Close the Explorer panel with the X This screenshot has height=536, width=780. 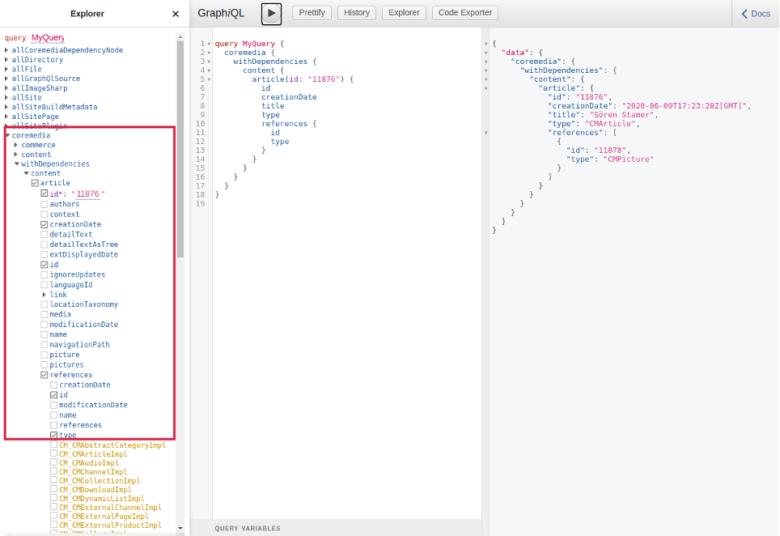tap(175, 14)
